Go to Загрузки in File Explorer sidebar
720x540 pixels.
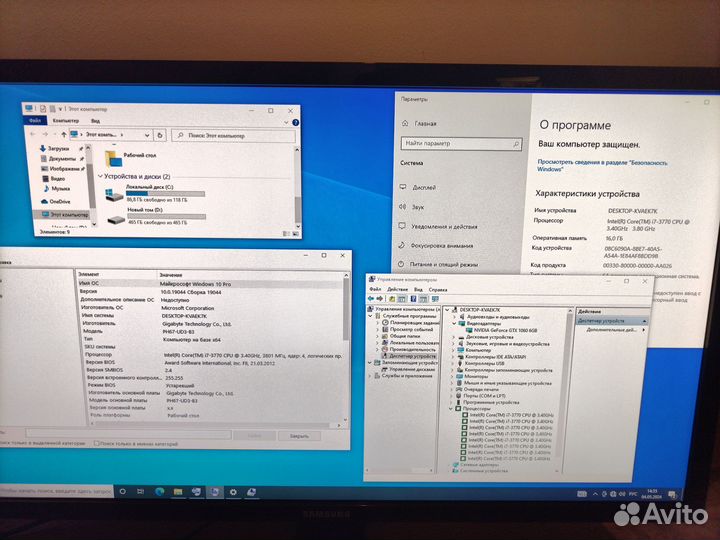55,148
